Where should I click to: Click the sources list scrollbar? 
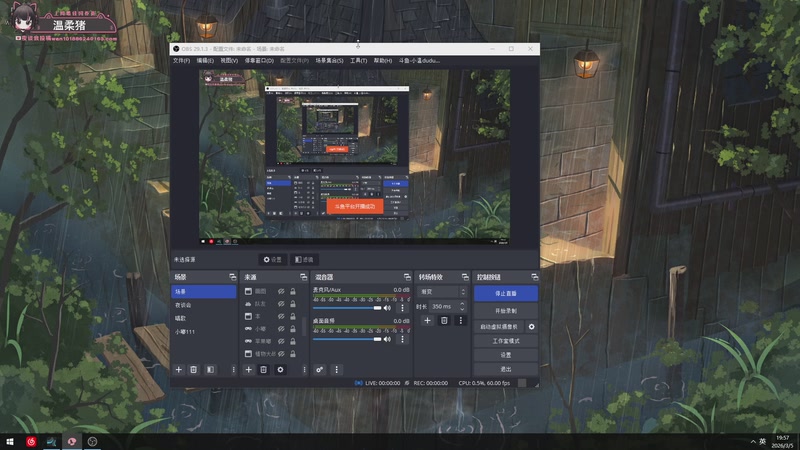pyautogui.click(x=304, y=327)
